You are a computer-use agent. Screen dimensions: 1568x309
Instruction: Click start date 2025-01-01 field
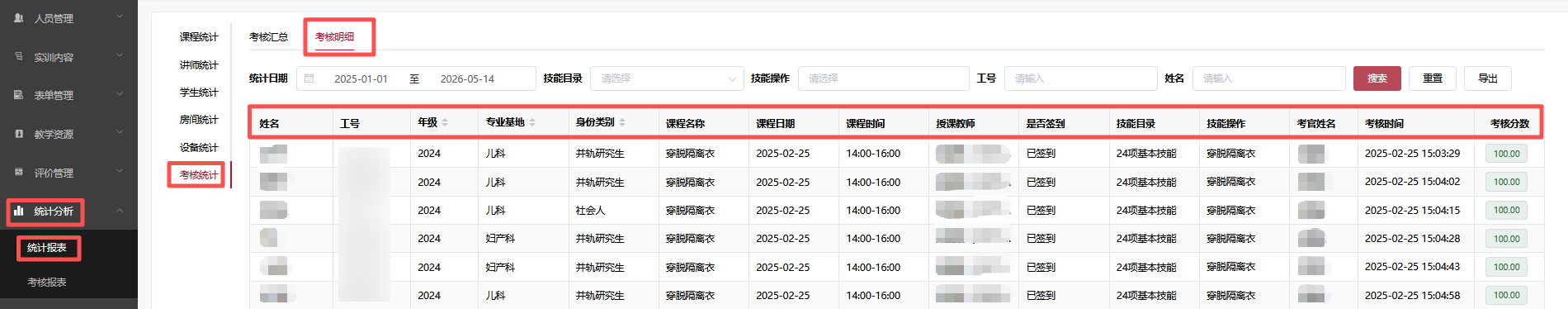pos(361,79)
